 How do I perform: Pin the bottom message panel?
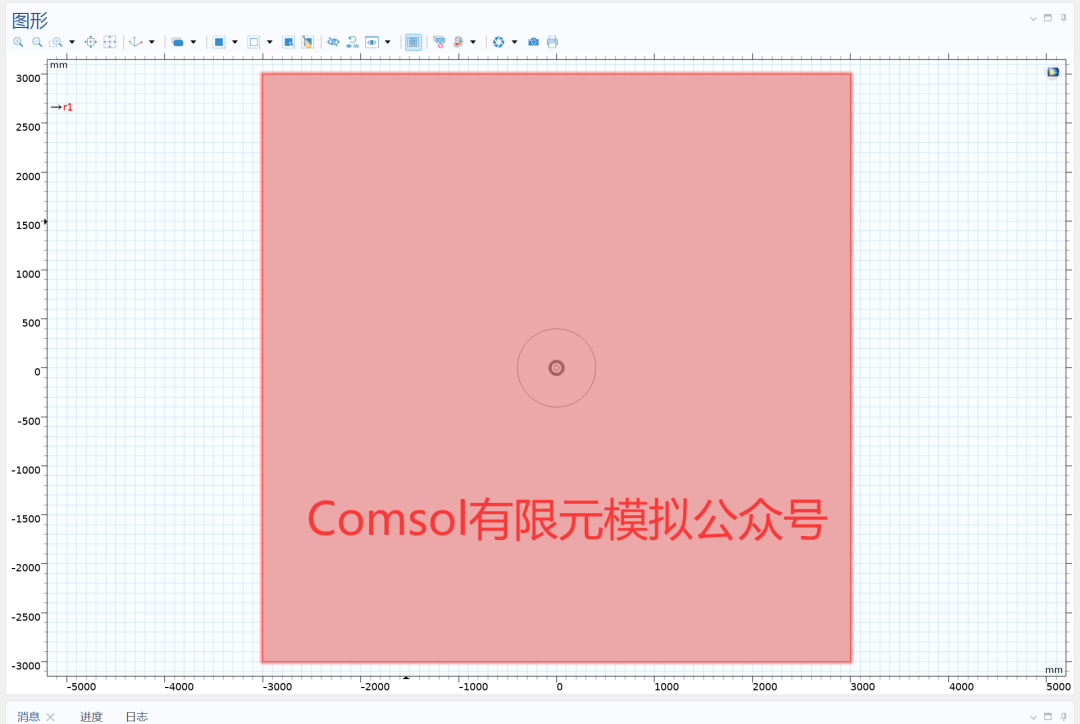1063,716
